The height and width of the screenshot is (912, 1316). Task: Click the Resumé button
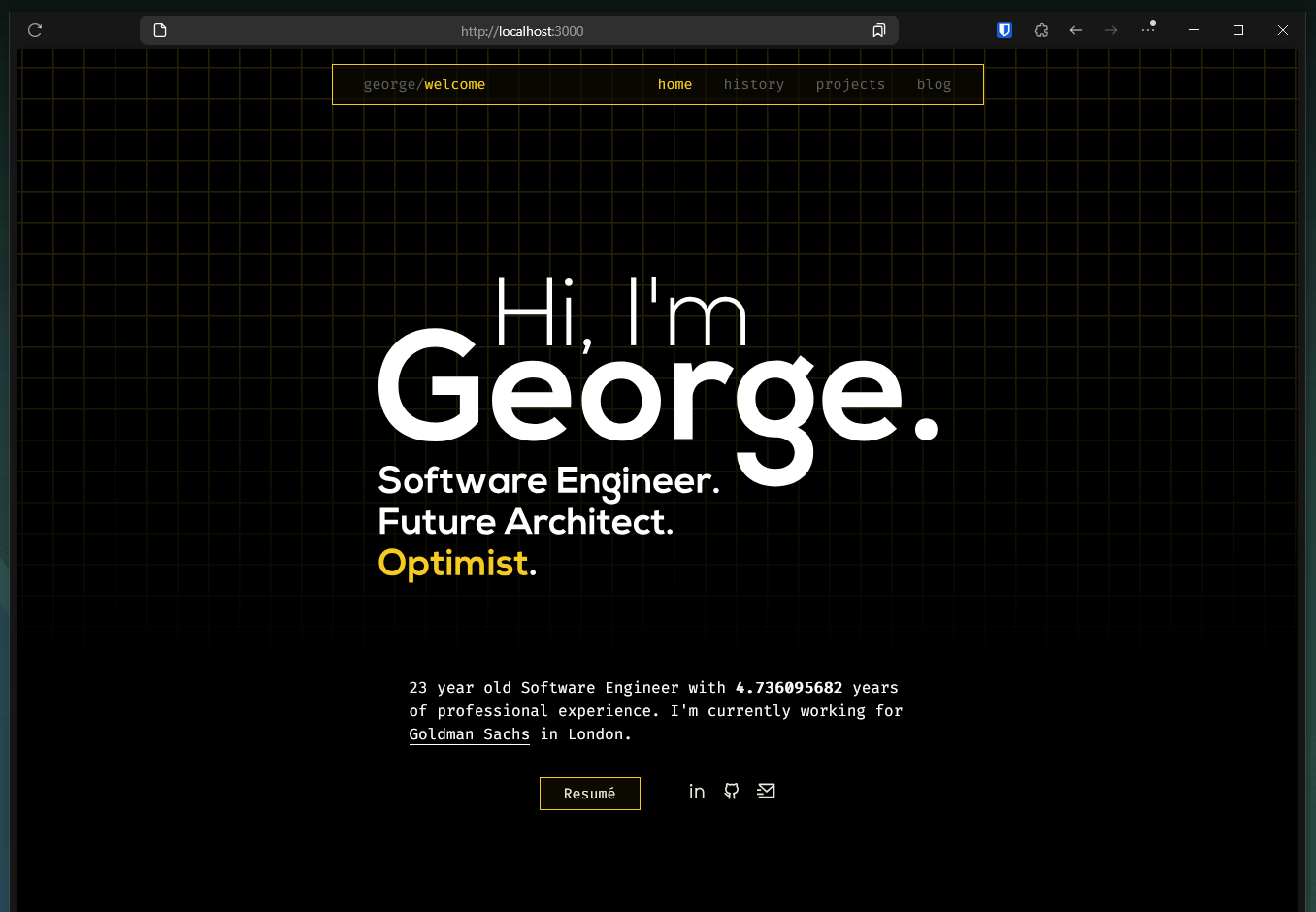pyautogui.click(x=589, y=793)
